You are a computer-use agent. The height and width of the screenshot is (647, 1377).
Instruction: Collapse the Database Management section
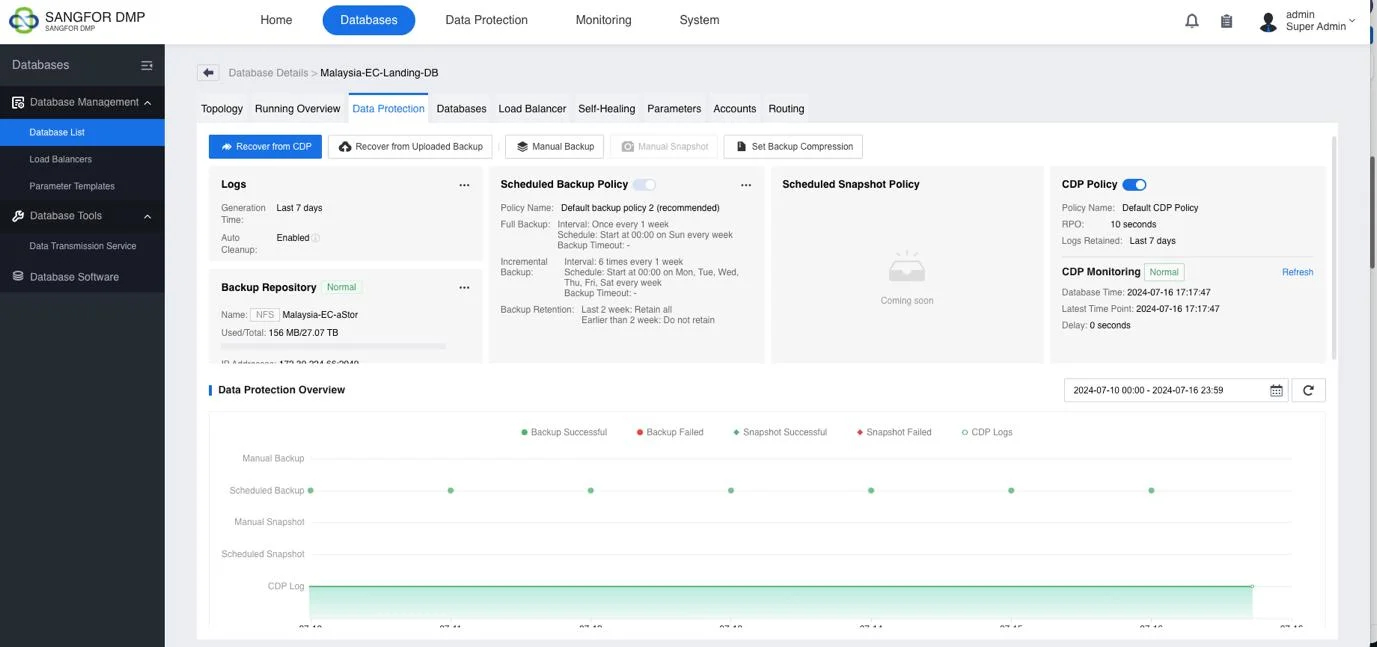coord(147,101)
